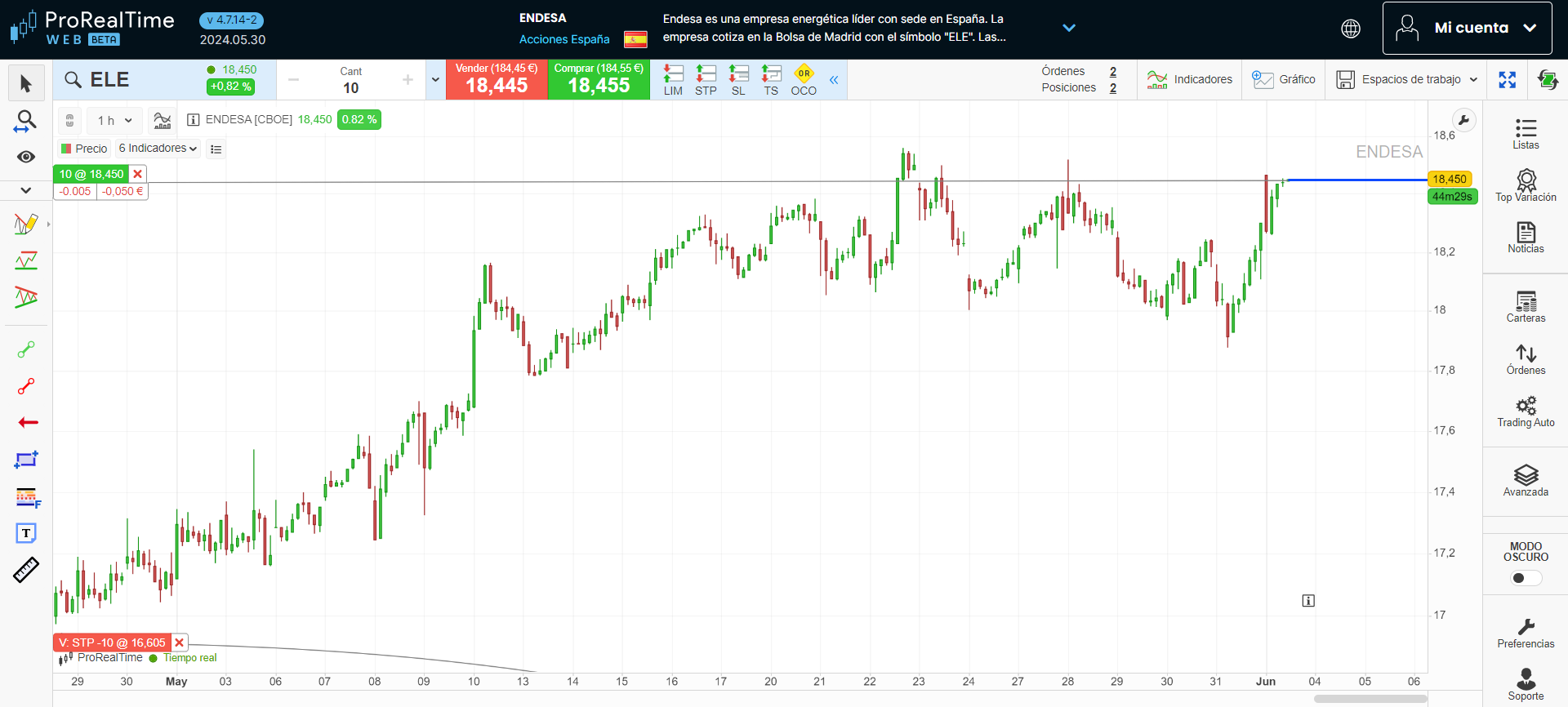Open the Indicadores menu
This screenshot has height=707, width=1568.
click(1189, 79)
